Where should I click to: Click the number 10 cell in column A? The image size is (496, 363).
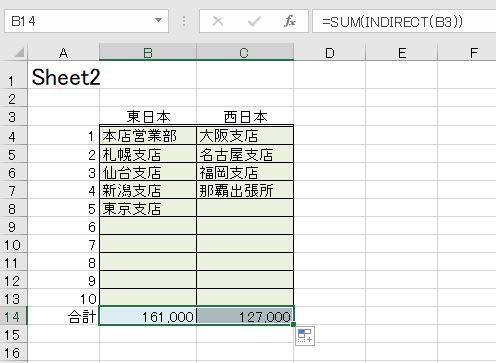pos(63,298)
